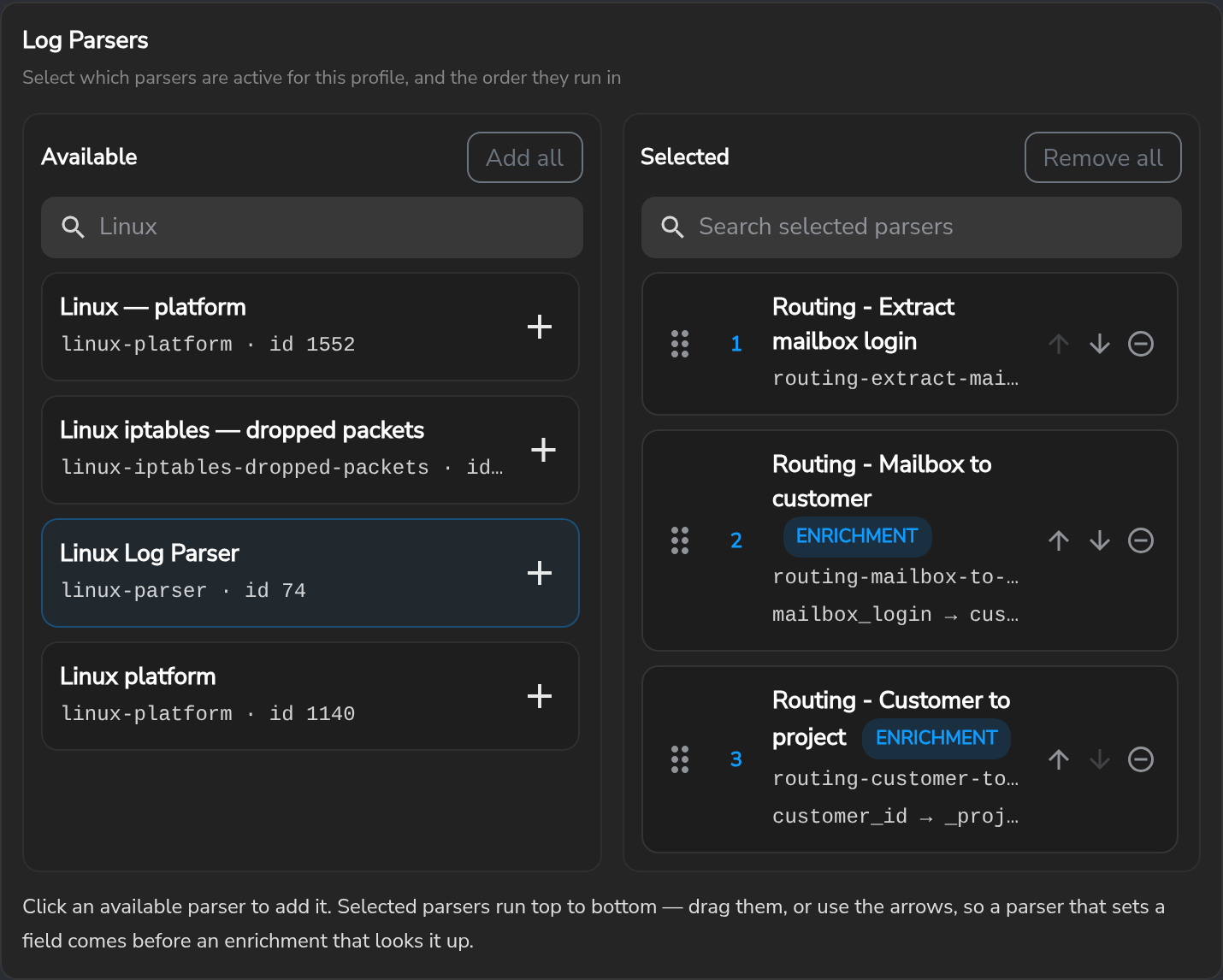Screen dimensions: 1223x980
Task: Click the linux-iptables-dropped-packets slug text
Action: tap(245, 468)
